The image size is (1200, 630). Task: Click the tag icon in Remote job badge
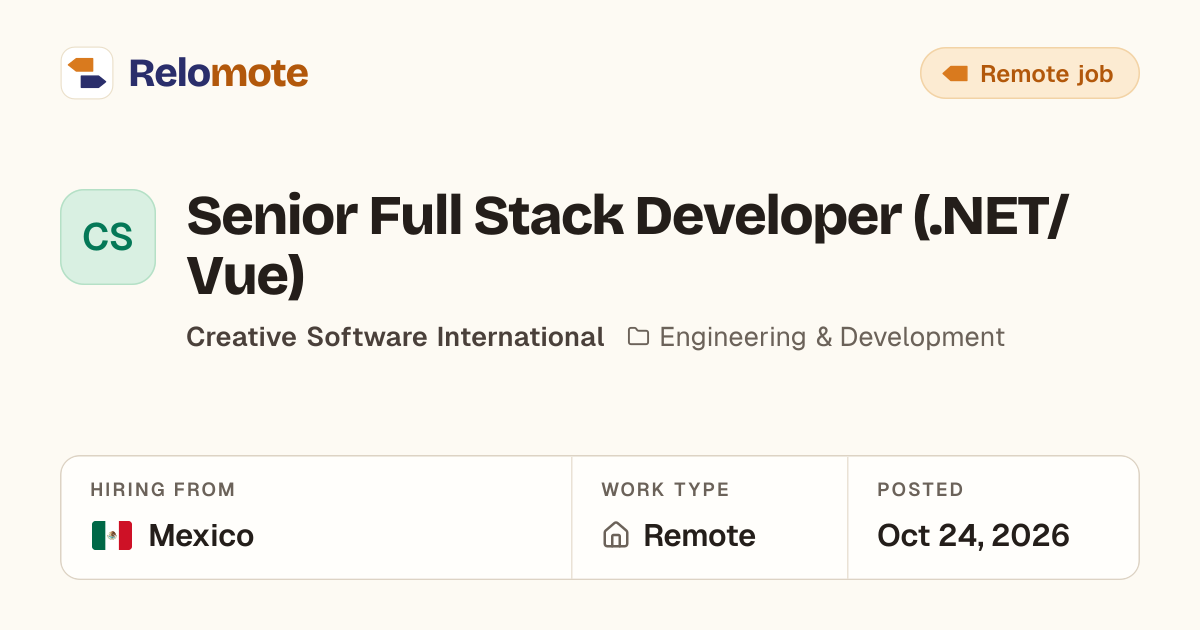(x=955, y=73)
